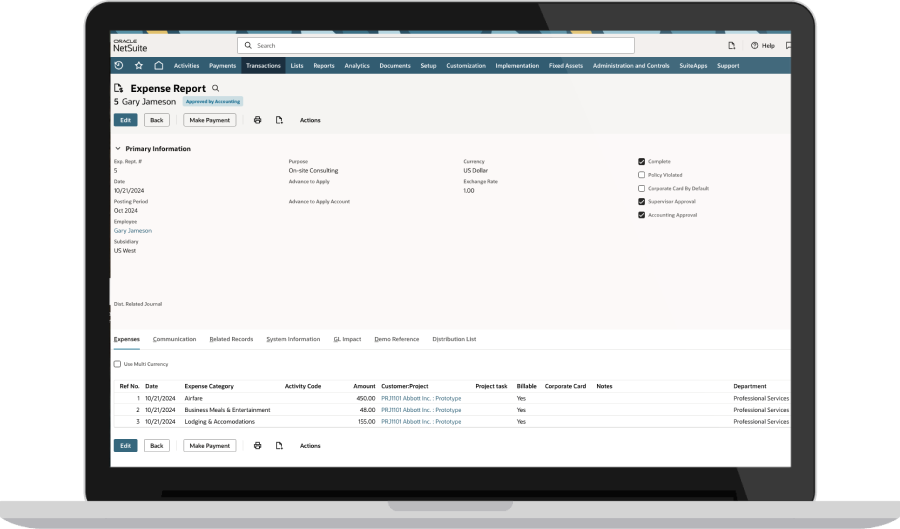This screenshot has width=900, height=529.
Task: Open the Help icon in header
Action: (x=757, y=45)
